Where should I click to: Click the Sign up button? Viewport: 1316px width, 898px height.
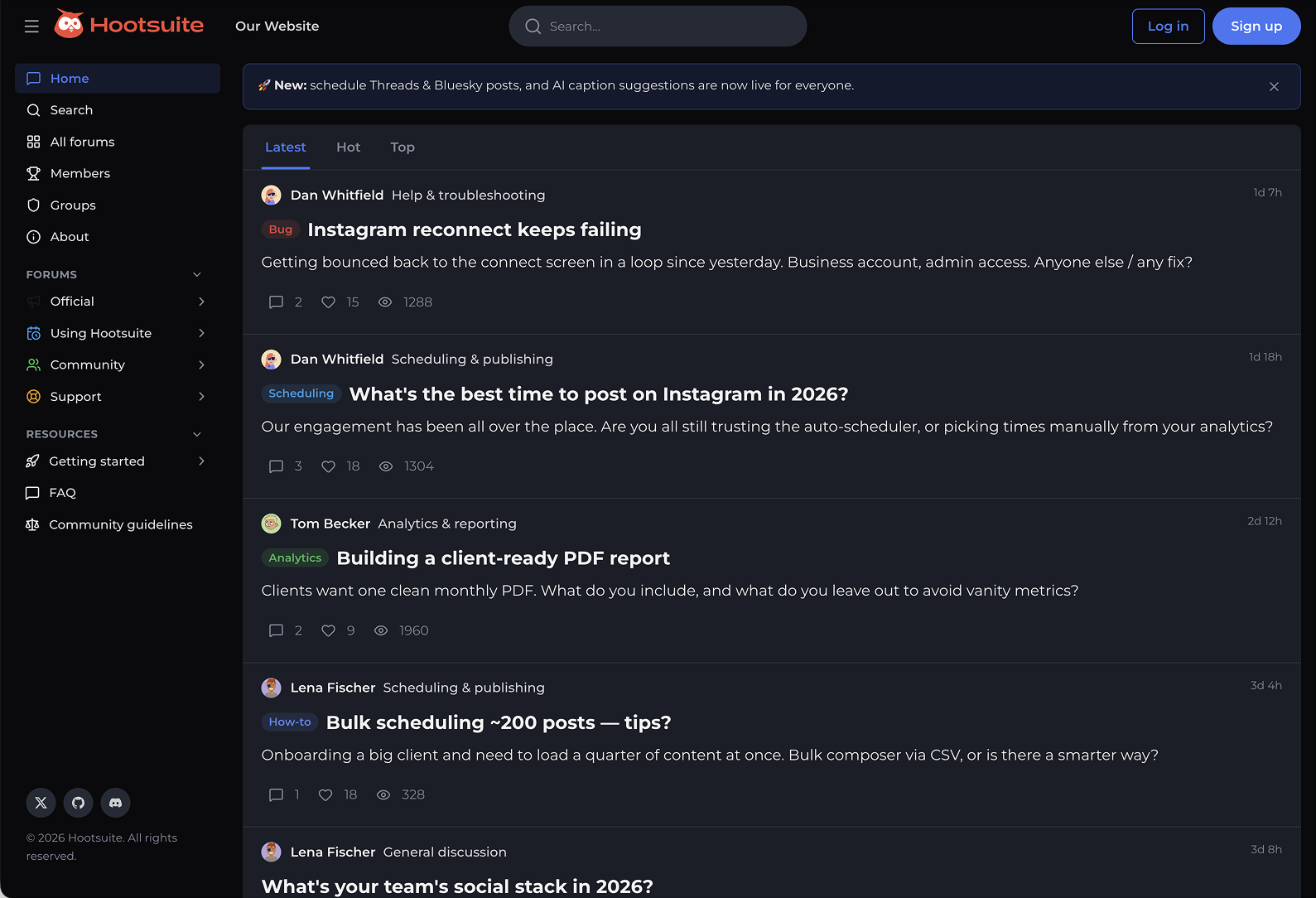point(1256,27)
